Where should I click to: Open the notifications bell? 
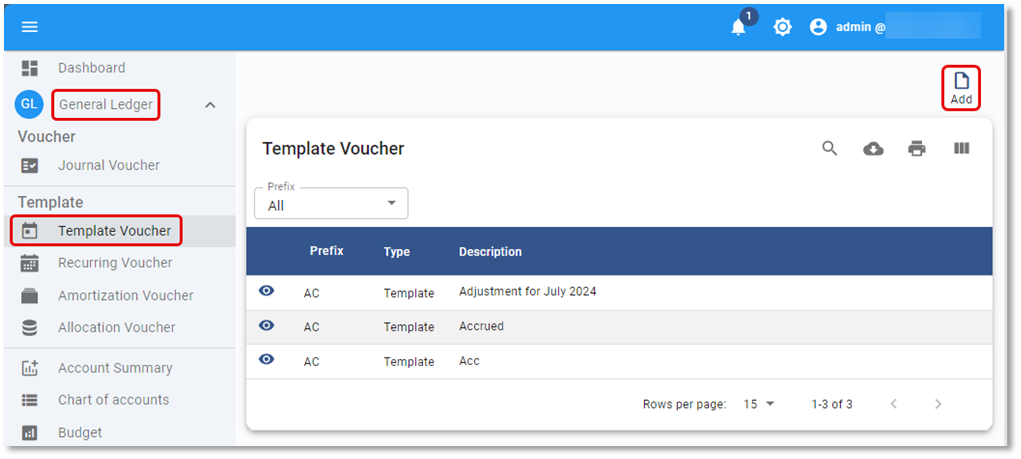pyautogui.click(x=739, y=27)
